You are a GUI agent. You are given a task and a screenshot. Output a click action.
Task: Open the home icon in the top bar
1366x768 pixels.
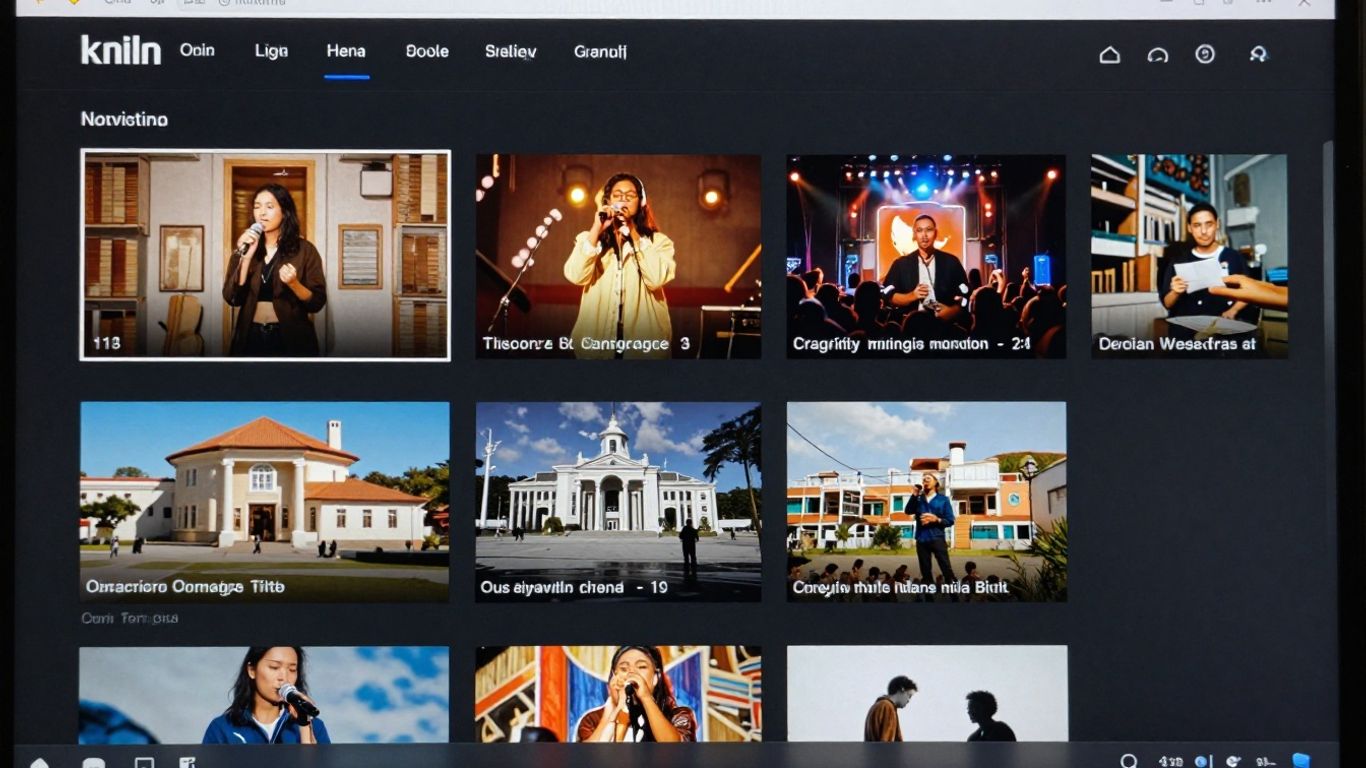(x=1109, y=55)
